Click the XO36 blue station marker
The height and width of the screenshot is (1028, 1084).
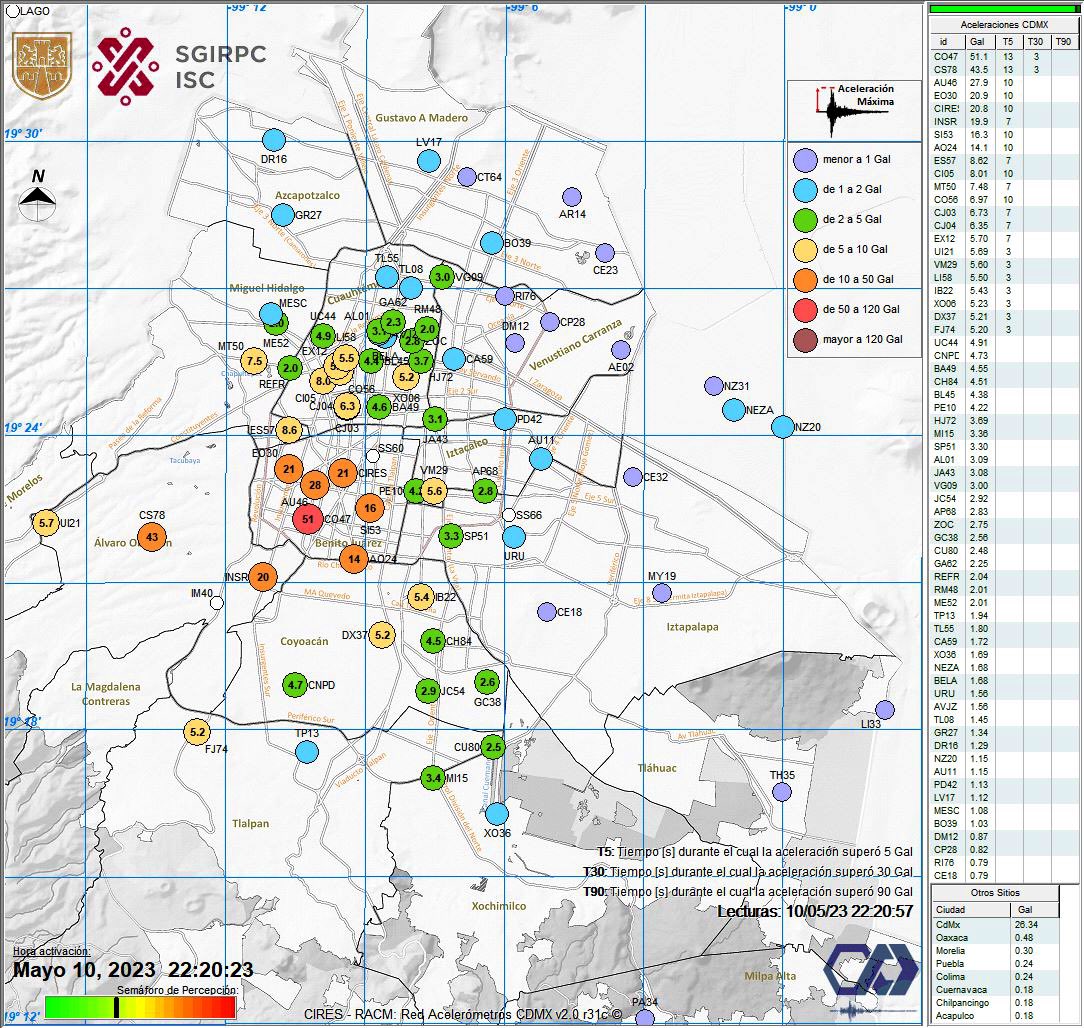[x=496, y=814]
